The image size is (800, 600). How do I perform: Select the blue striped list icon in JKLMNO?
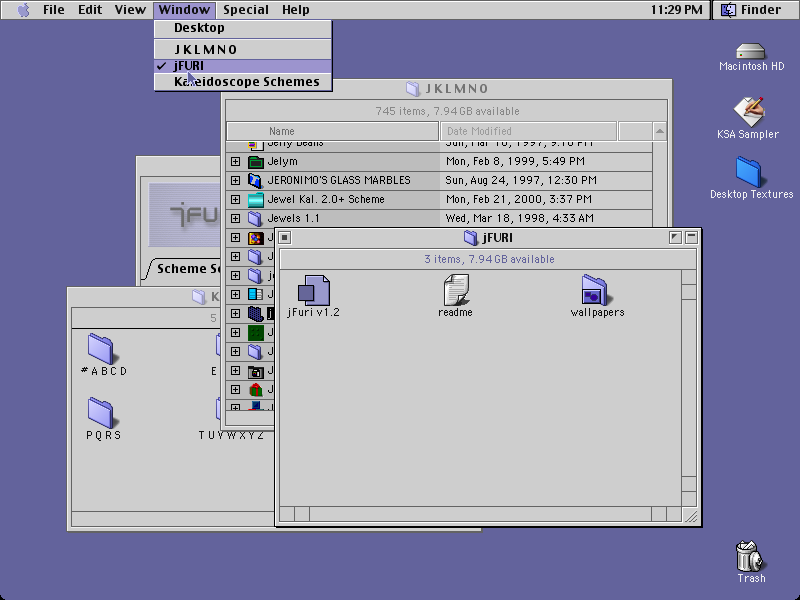pyautogui.click(x=256, y=294)
